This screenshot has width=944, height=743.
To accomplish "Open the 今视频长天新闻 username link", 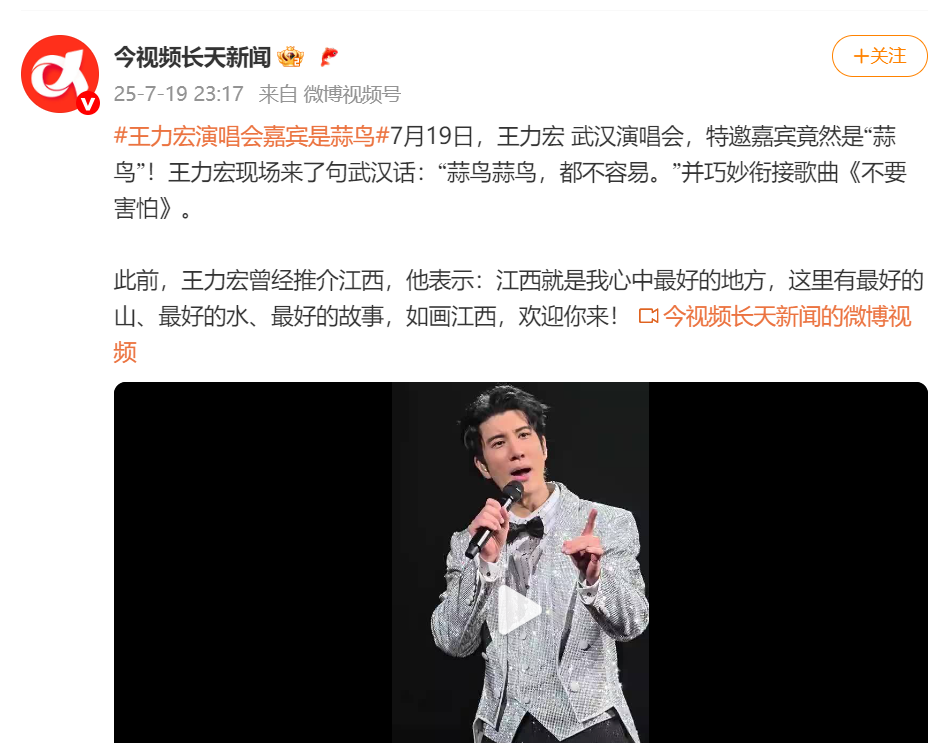I will coord(193,57).
